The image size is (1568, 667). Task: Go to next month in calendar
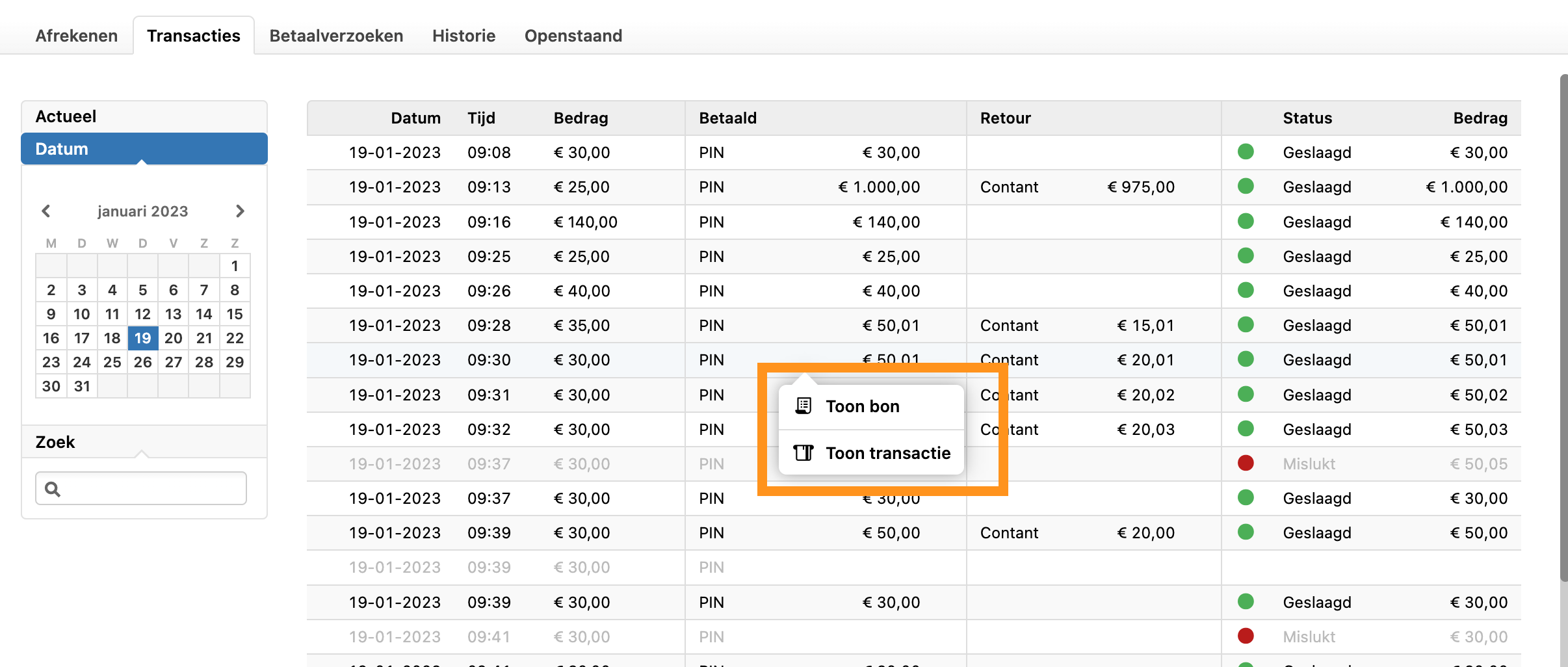[x=240, y=211]
